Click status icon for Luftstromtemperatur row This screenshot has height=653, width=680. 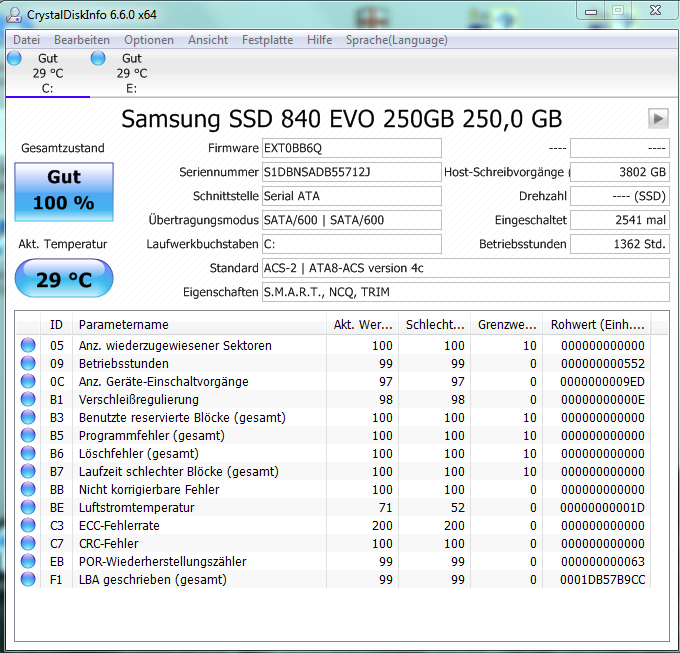pyautogui.click(x=28, y=507)
